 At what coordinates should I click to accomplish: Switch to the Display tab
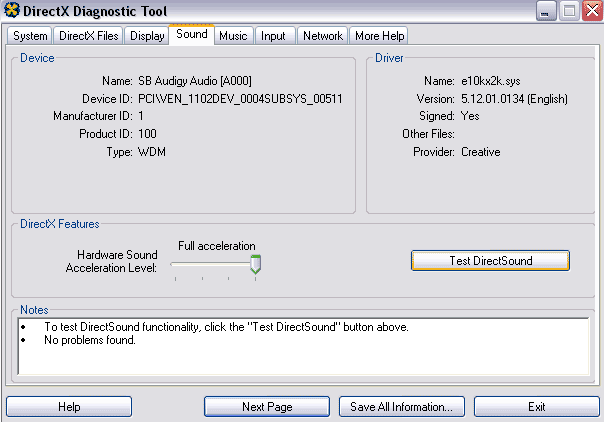[147, 36]
